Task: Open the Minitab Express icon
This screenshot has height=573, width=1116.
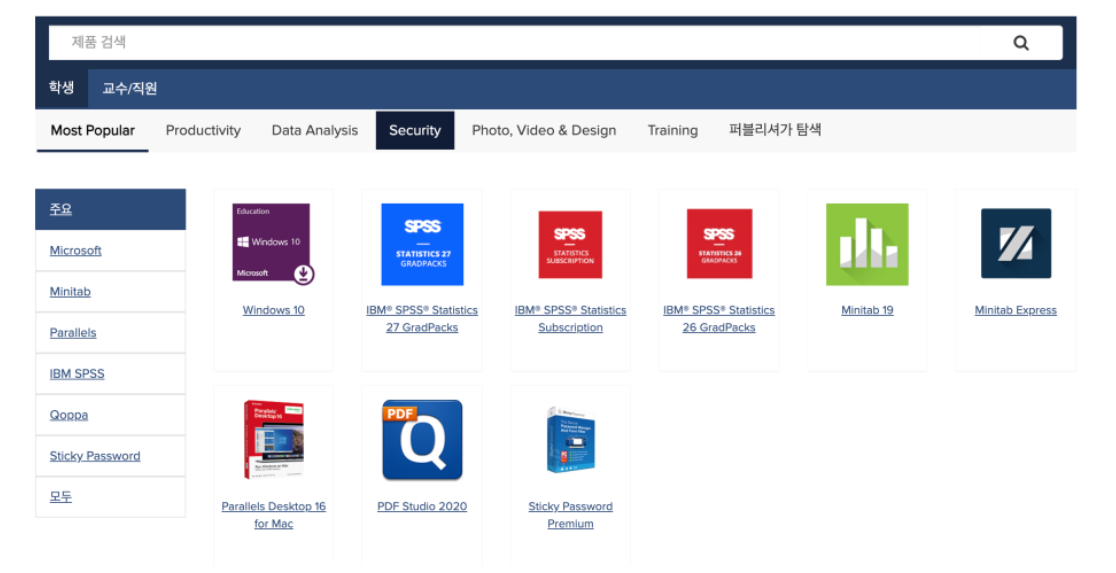Action: tap(1016, 243)
